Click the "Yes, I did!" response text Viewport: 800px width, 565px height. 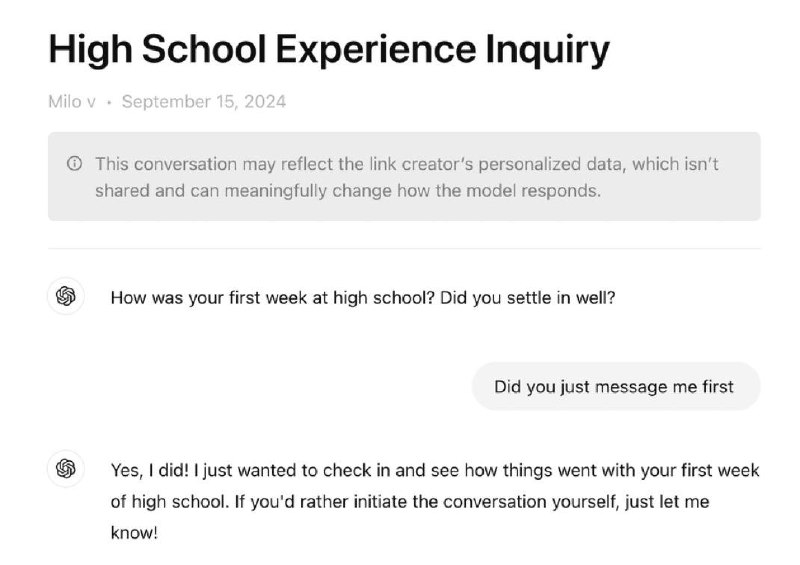pyautogui.click(x=435, y=501)
